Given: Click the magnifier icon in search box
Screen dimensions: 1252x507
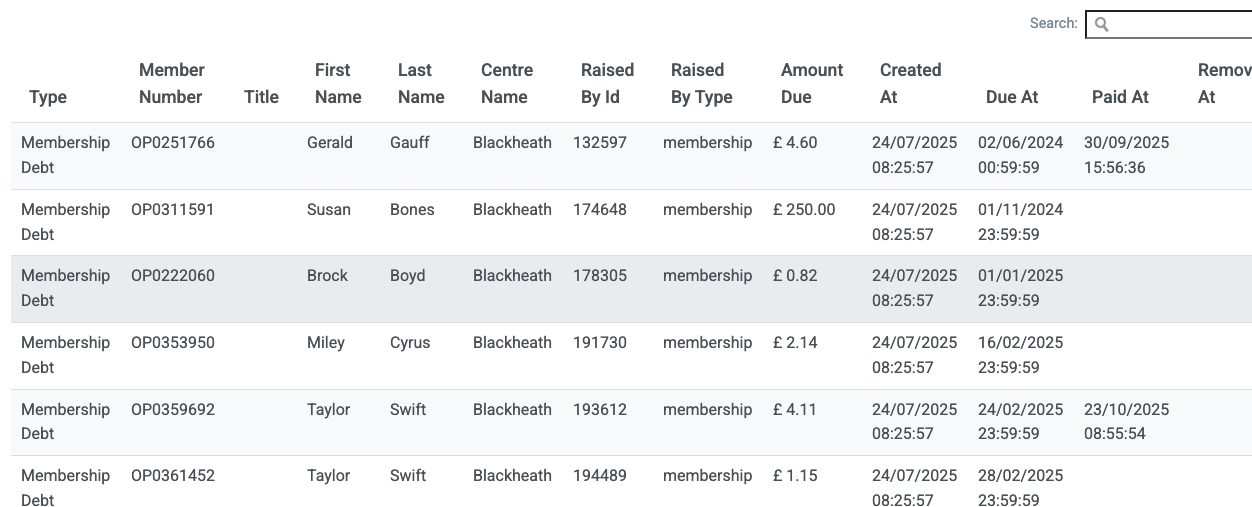Looking at the screenshot, I should click(1101, 24).
